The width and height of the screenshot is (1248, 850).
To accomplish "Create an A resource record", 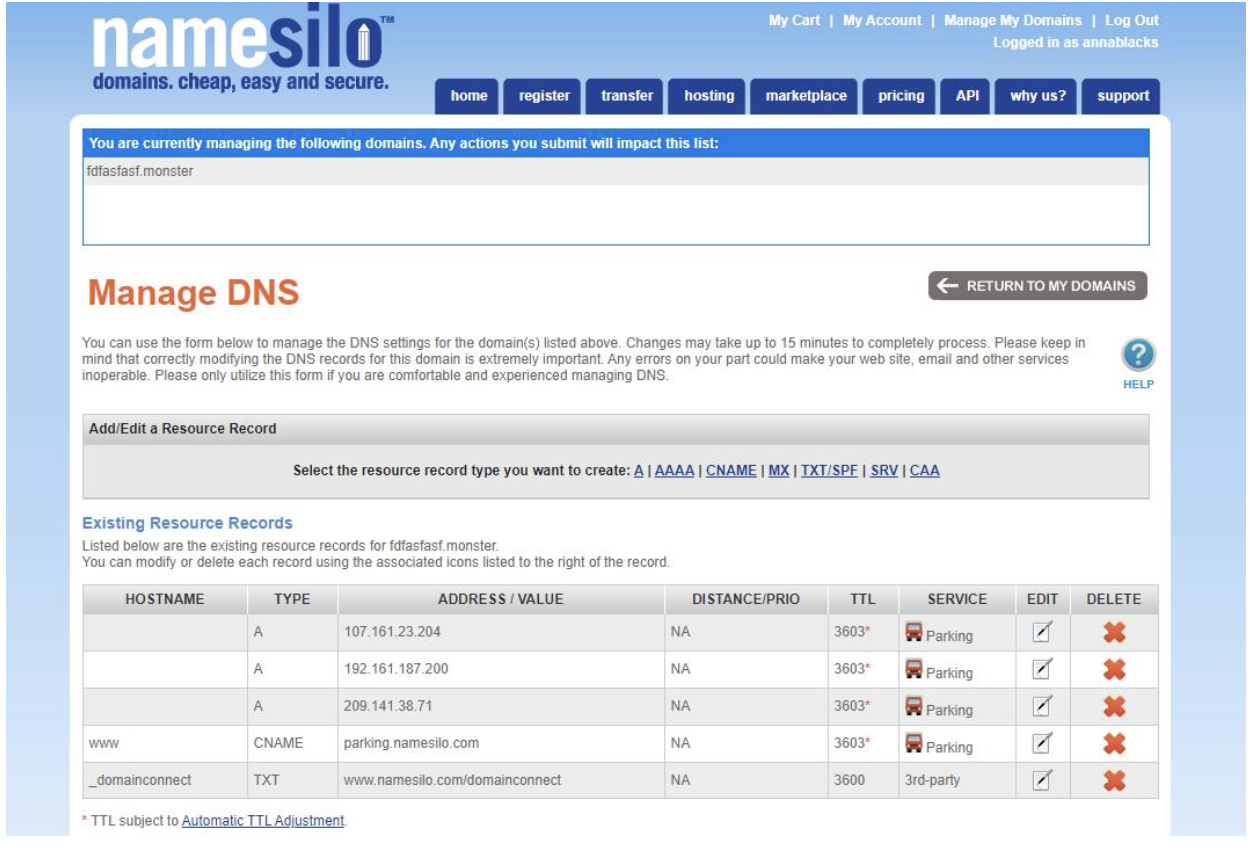I will point(639,470).
